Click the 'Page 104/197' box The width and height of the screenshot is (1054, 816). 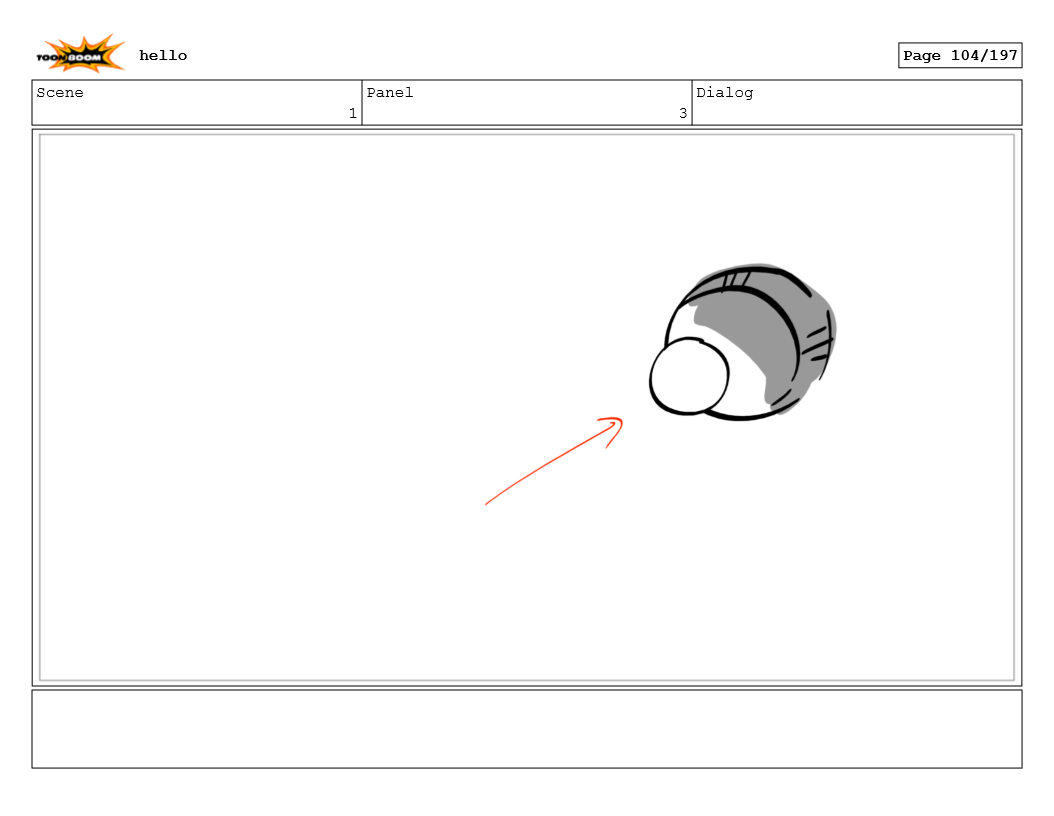click(960, 56)
